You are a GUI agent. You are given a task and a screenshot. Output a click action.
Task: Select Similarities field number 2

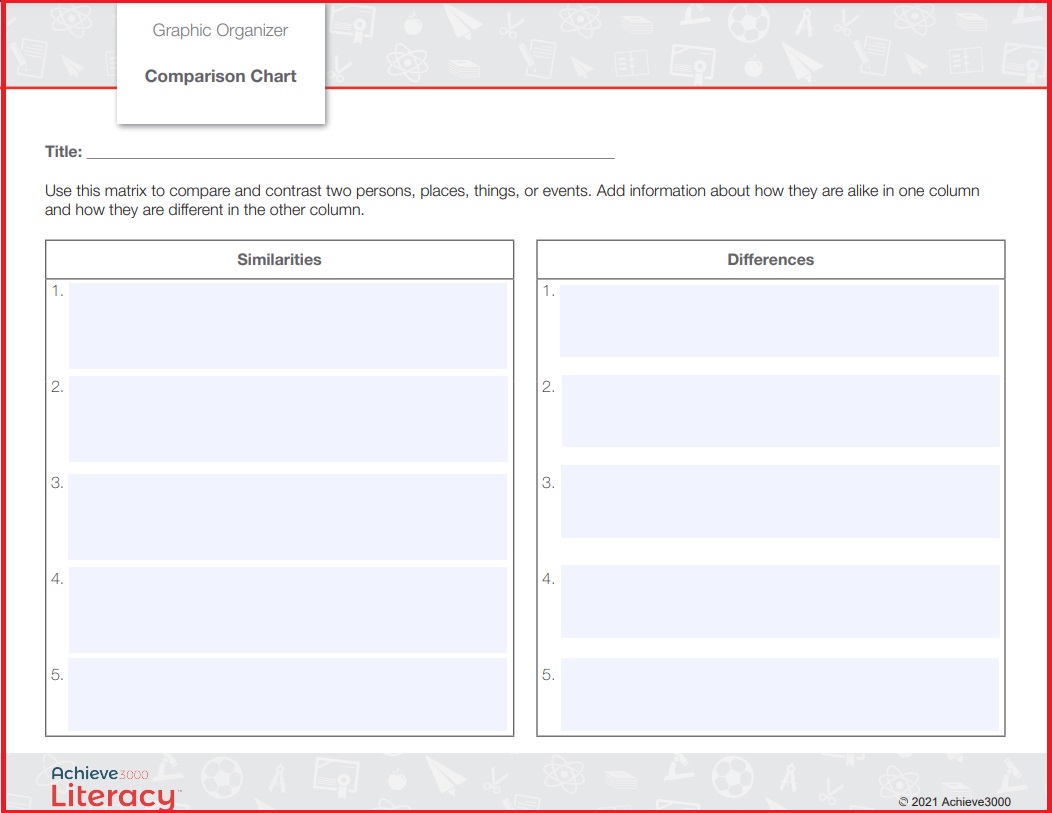point(288,419)
